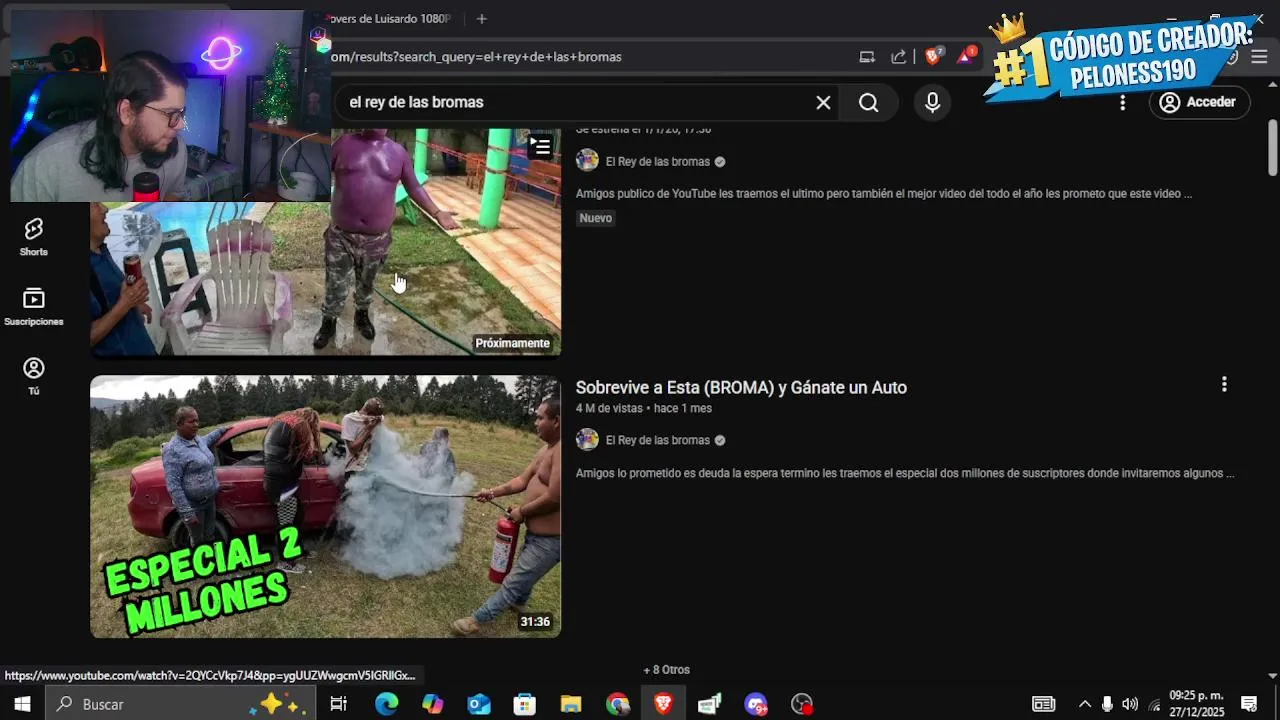Screen dimensions: 1280x720
Task: Click the Acceder sign-in button
Action: click(x=1198, y=102)
